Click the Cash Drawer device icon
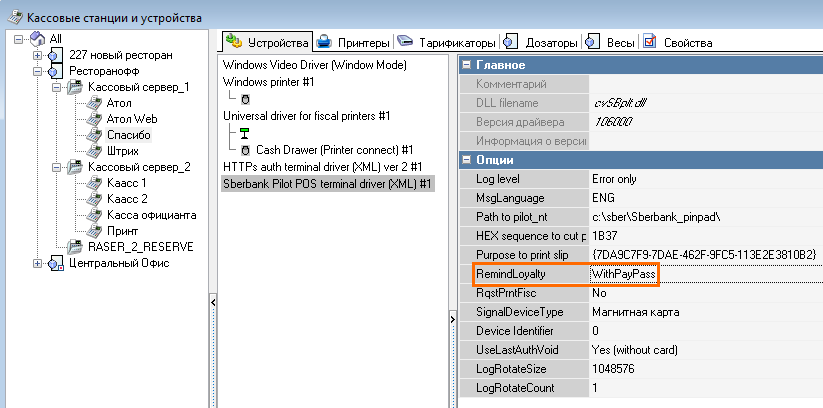 [246, 149]
